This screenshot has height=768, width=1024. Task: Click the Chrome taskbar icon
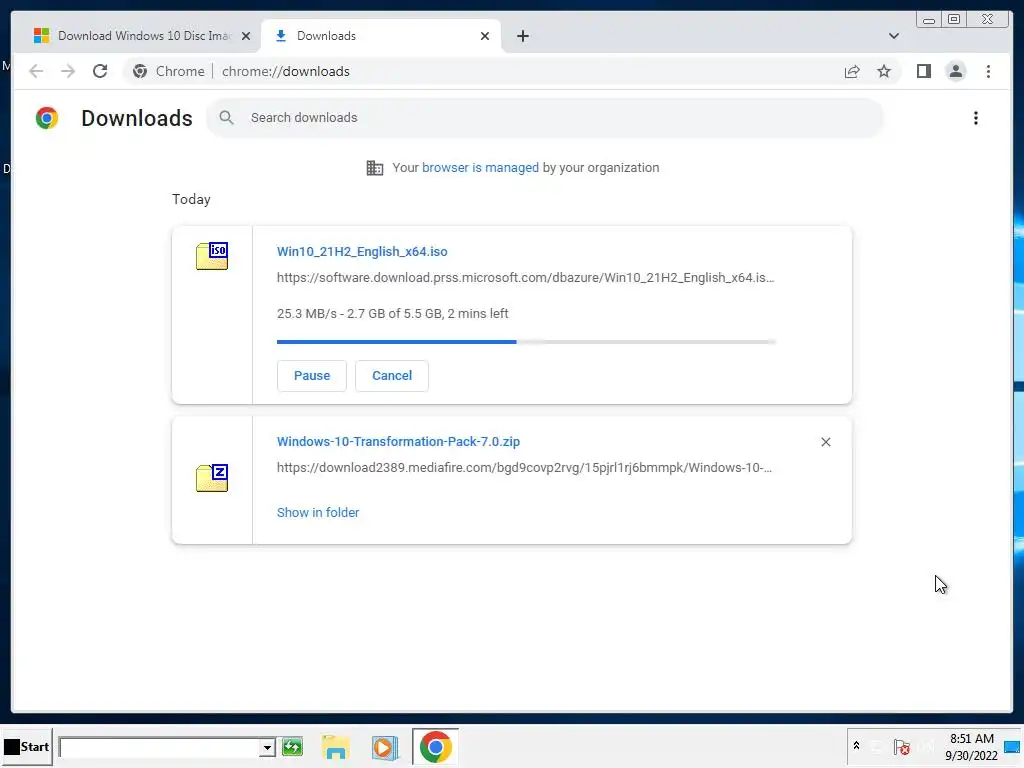[x=436, y=746]
